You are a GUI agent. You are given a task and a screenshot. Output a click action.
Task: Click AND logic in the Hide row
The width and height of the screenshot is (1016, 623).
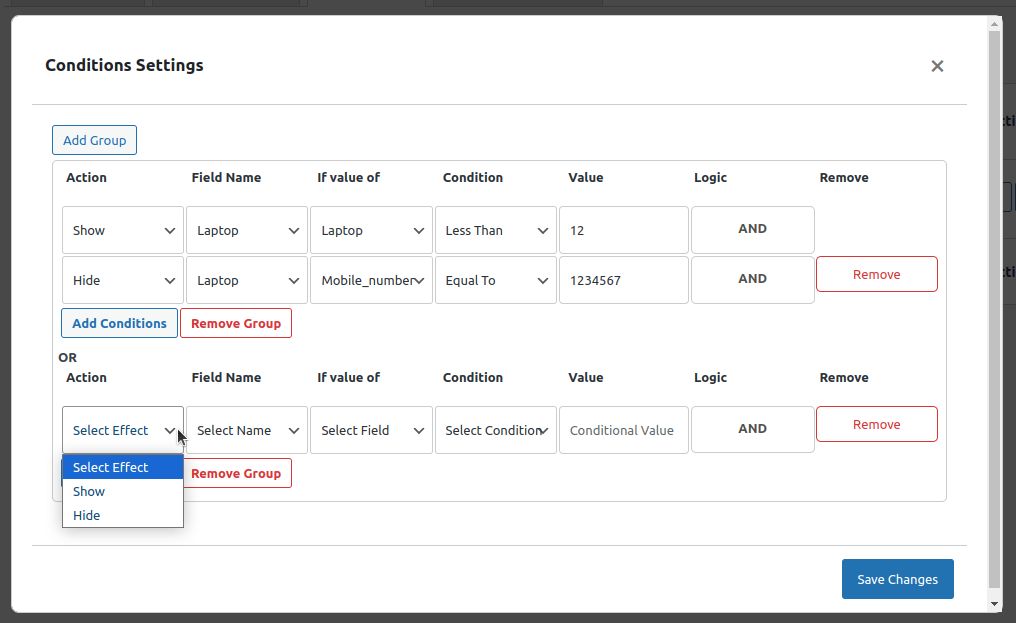pyautogui.click(x=752, y=279)
